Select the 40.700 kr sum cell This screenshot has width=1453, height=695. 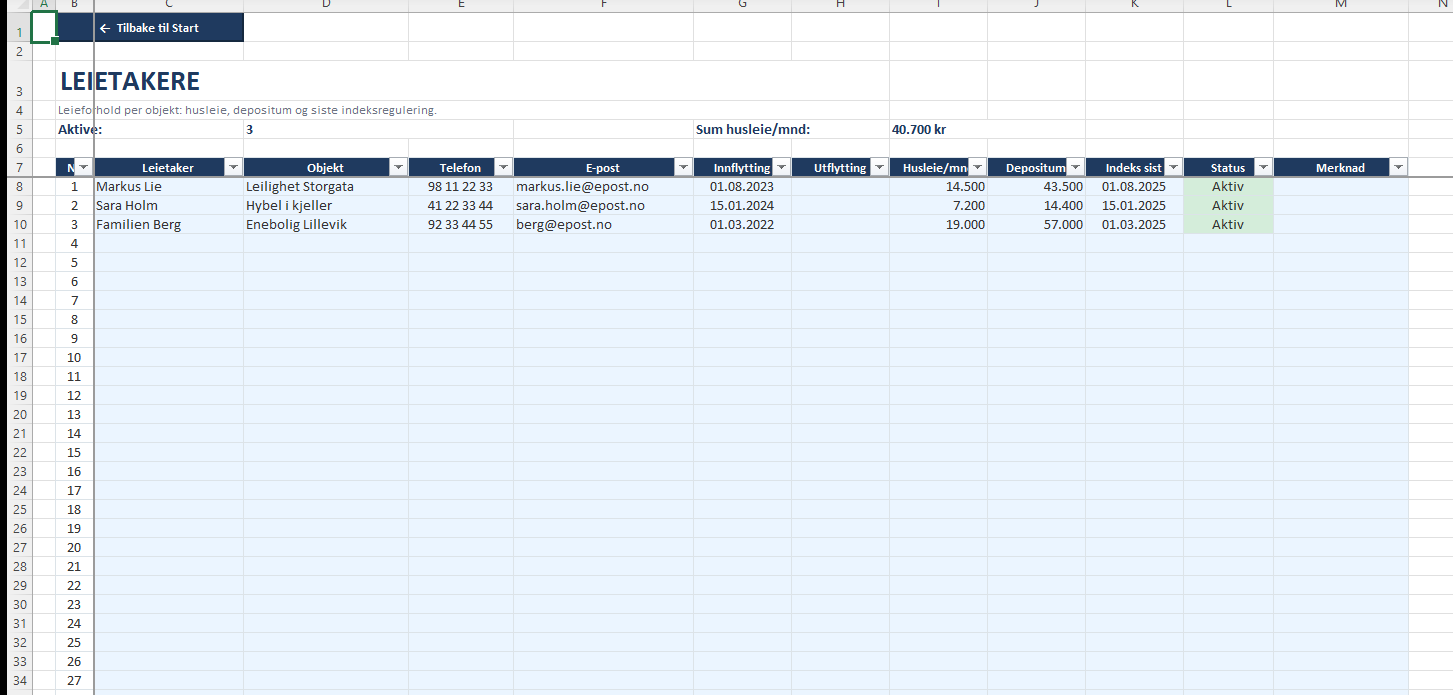pos(938,130)
